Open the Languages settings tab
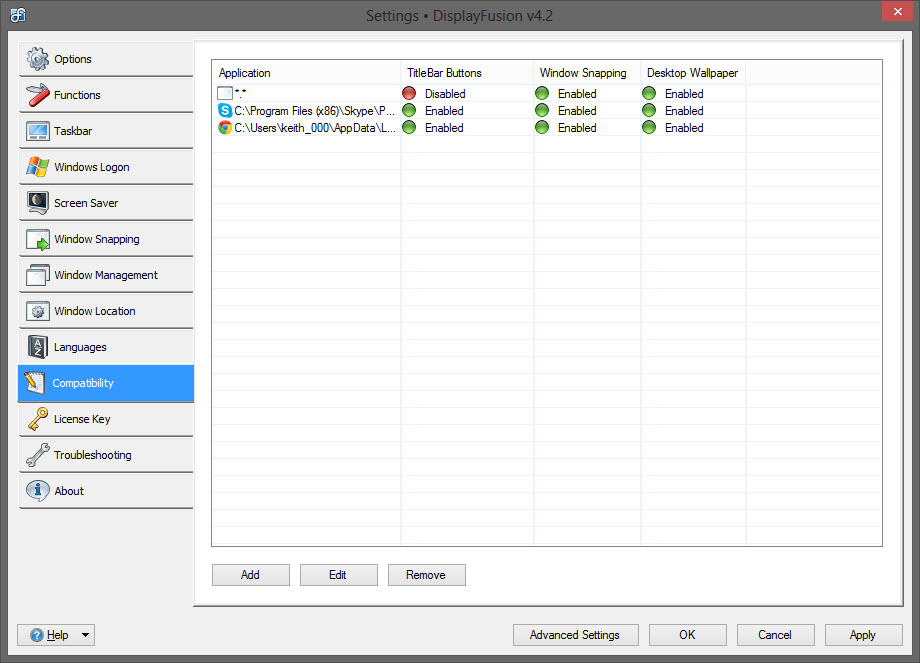Screen dimensions: 920x663 80,347
